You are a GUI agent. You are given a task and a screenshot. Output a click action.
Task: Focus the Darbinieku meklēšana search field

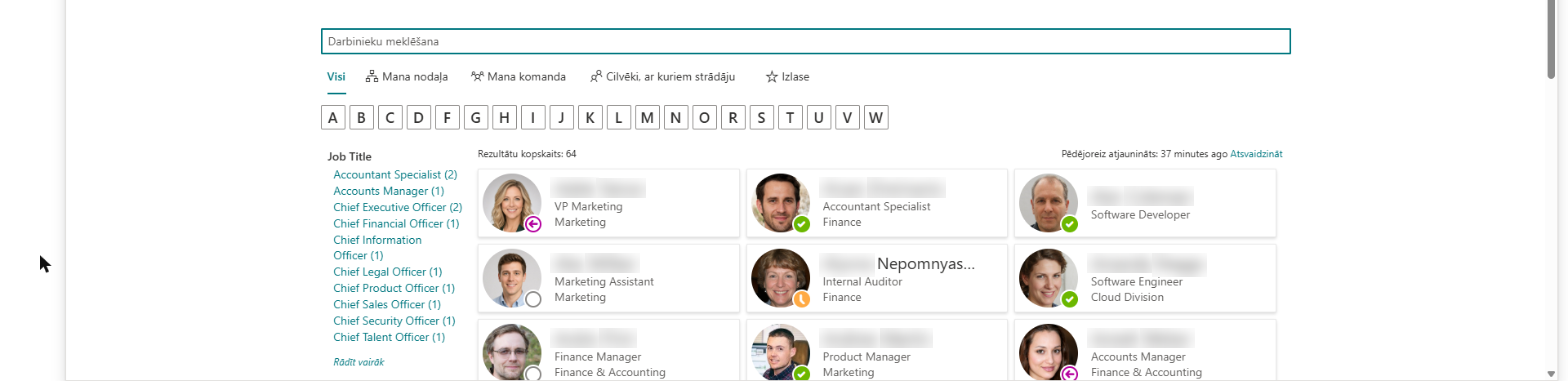point(806,41)
